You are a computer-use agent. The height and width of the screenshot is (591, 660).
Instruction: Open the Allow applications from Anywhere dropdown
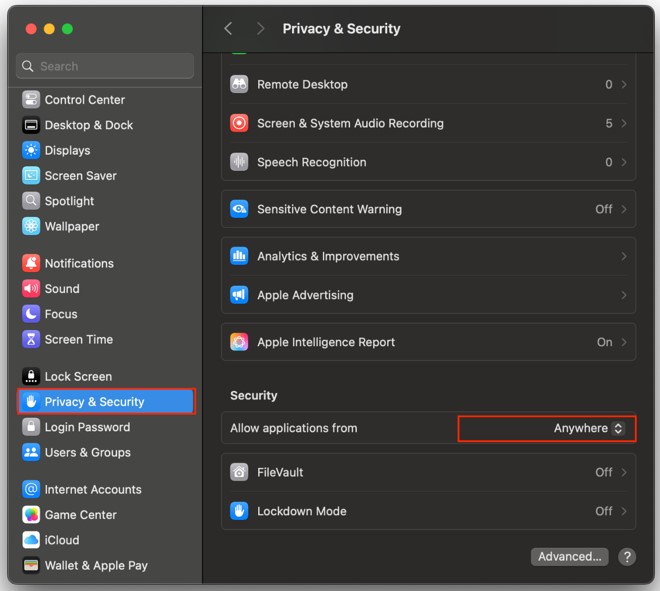pos(588,429)
